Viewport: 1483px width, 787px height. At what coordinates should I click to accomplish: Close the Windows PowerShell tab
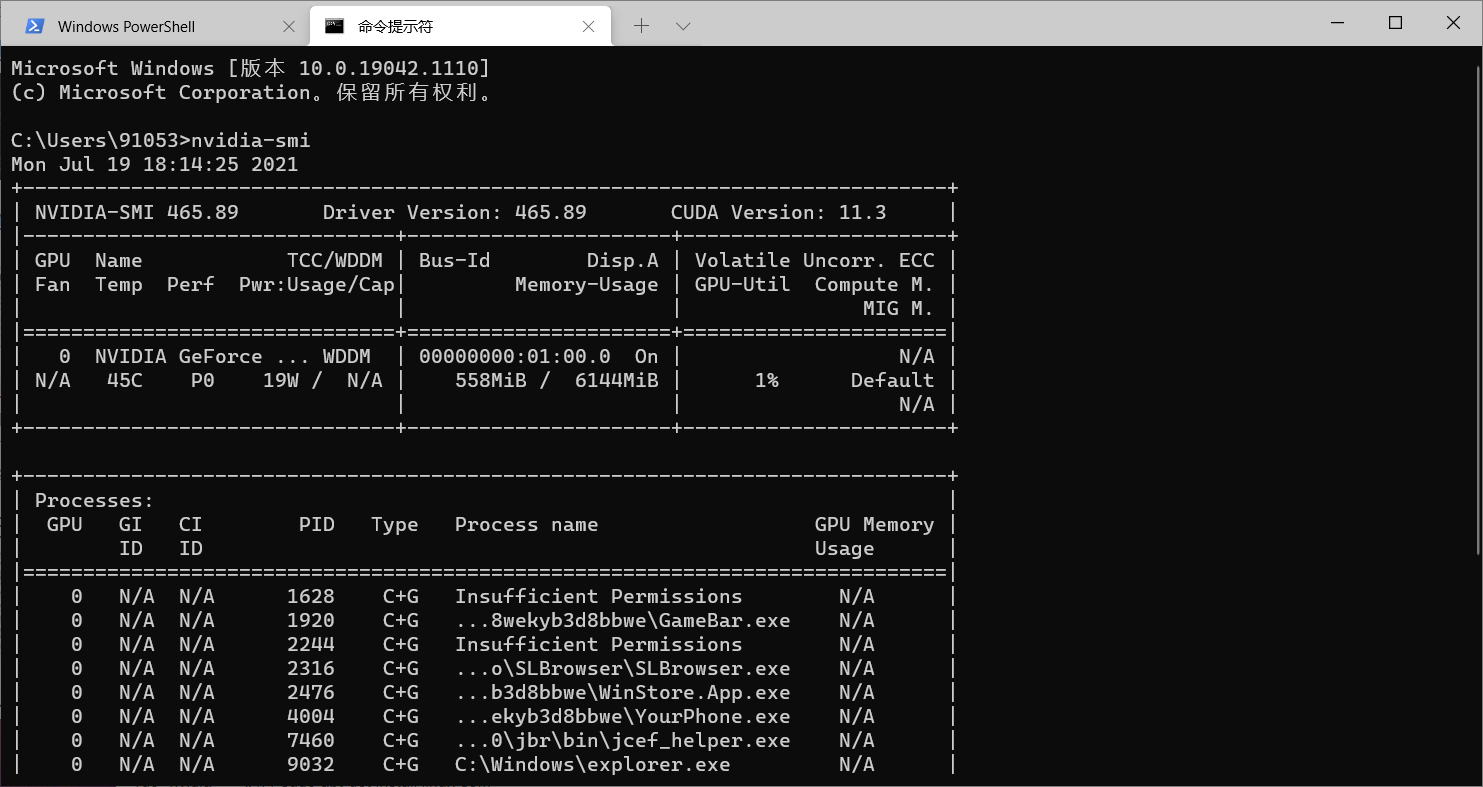[x=289, y=25]
